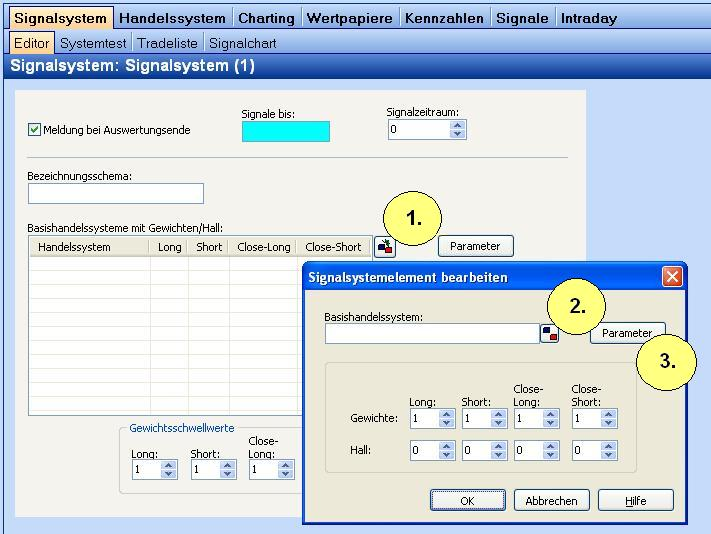Open the Systemtest sub-tab
This screenshot has height=534, width=711.
[x=93, y=43]
